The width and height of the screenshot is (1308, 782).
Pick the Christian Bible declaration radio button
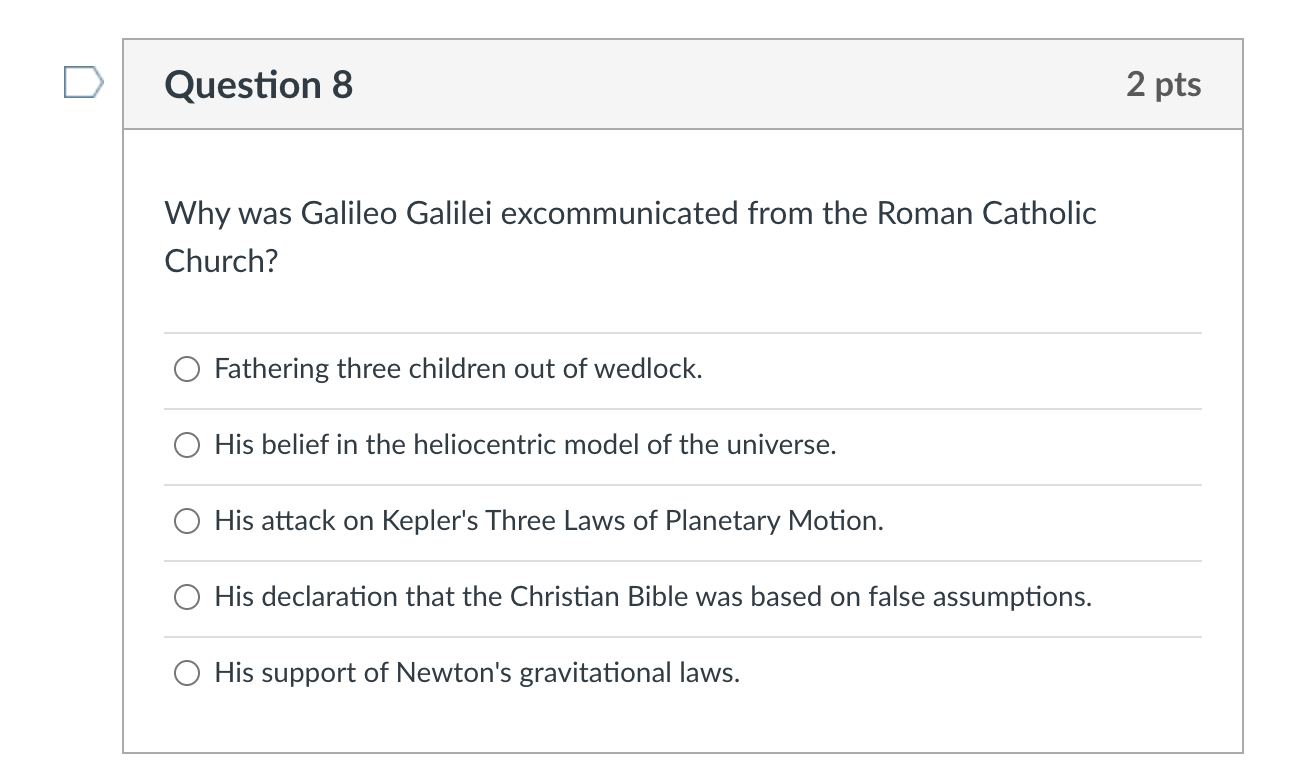coord(187,598)
